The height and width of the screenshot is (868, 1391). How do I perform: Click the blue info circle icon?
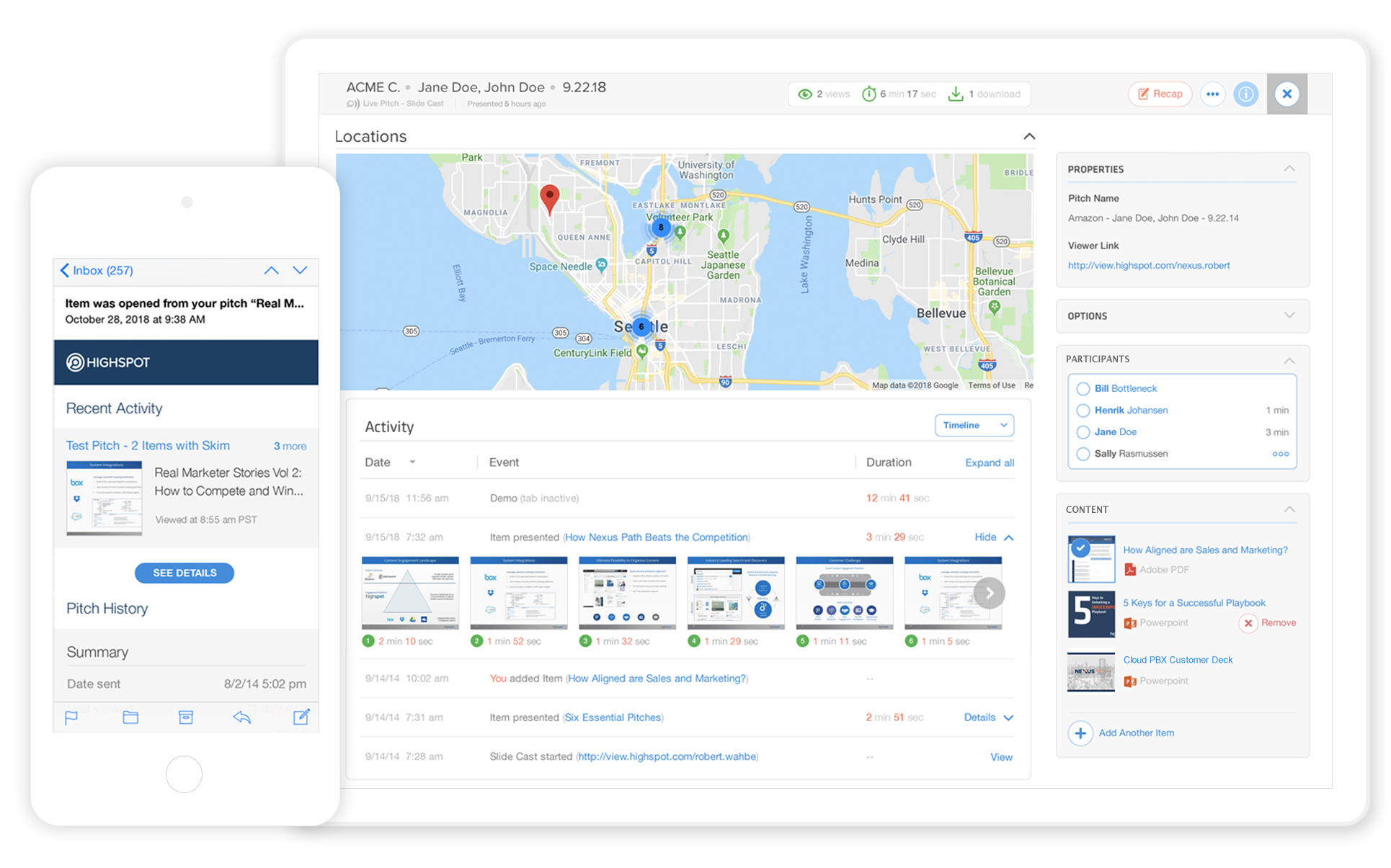pyautogui.click(x=1245, y=94)
